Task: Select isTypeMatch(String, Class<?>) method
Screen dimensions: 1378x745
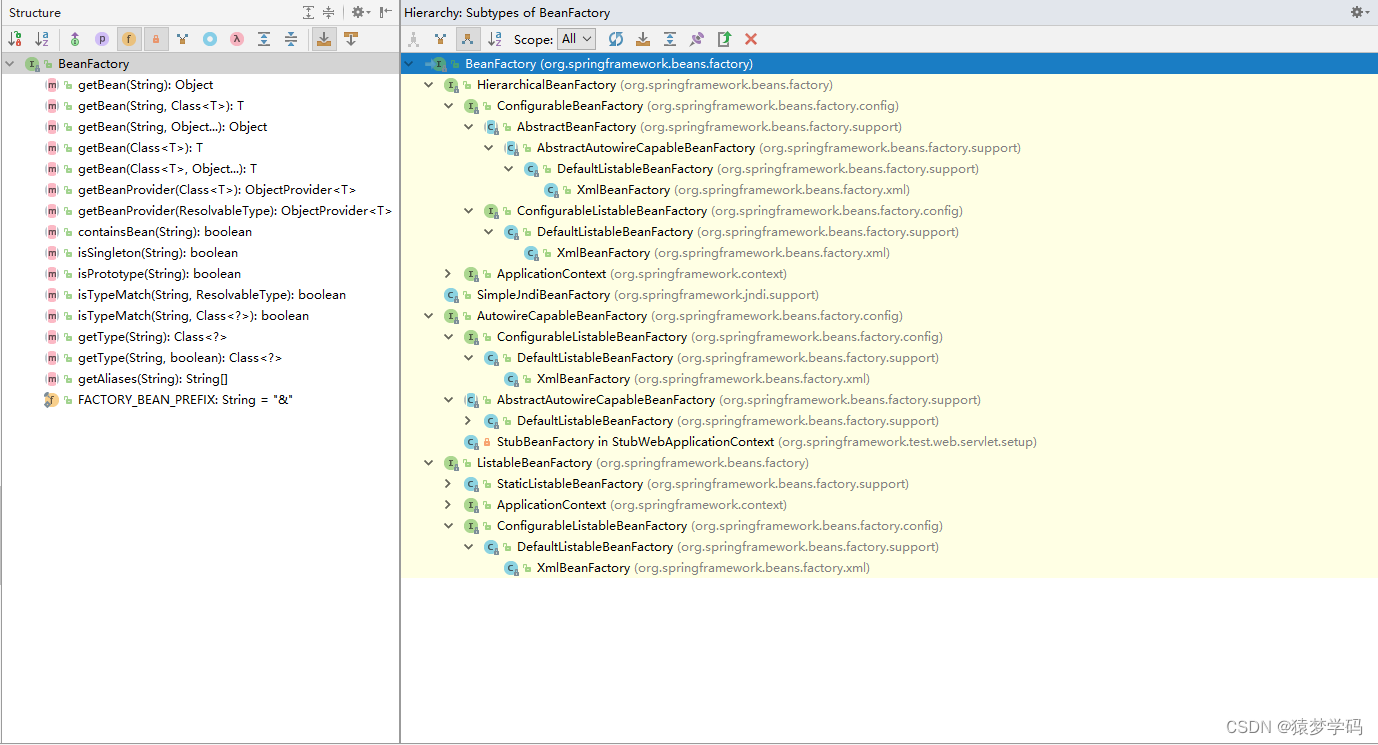Action: 193,316
